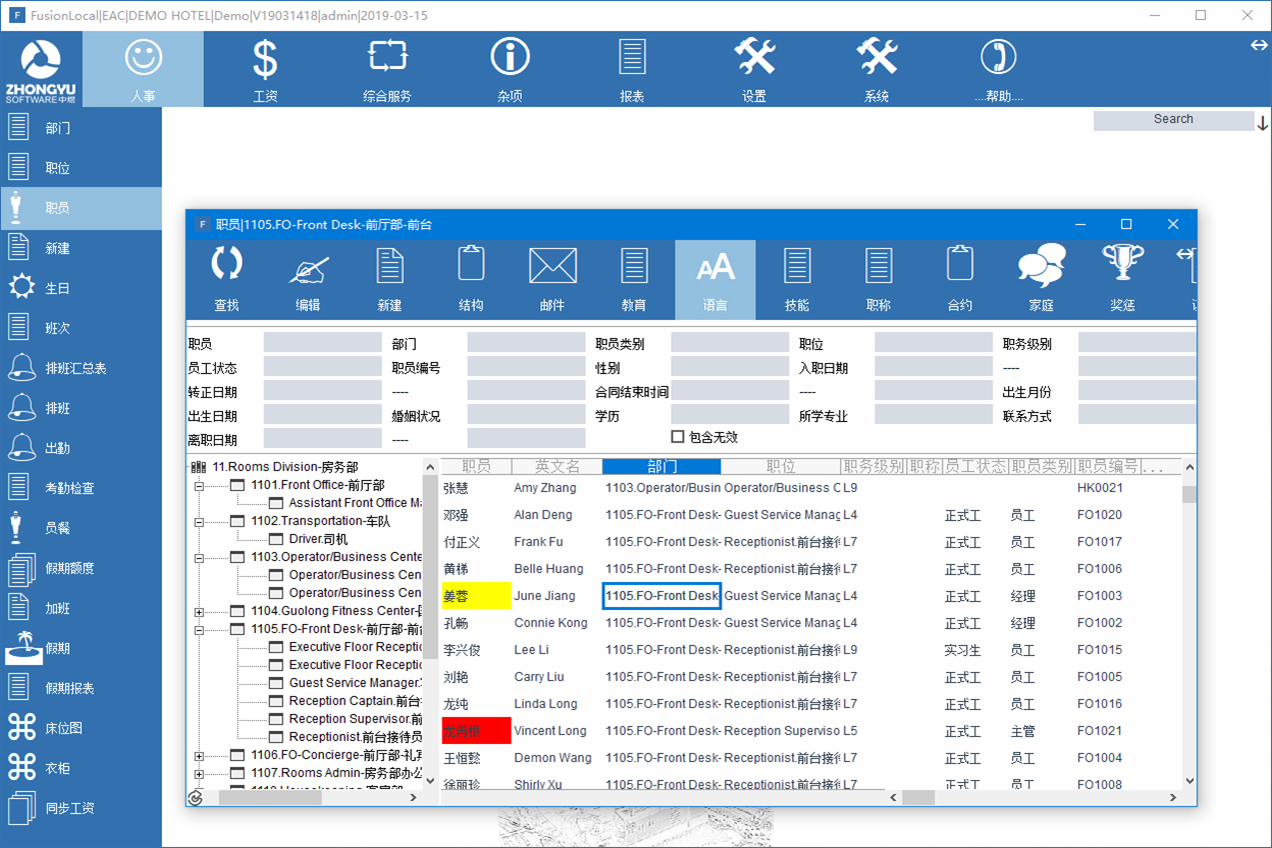Open the 工资 salary module
The height and width of the screenshot is (848, 1272).
click(265, 68)
